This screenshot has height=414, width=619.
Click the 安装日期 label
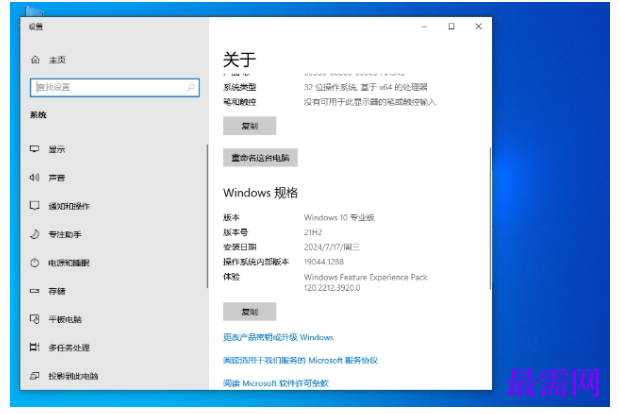click(240, 247)
